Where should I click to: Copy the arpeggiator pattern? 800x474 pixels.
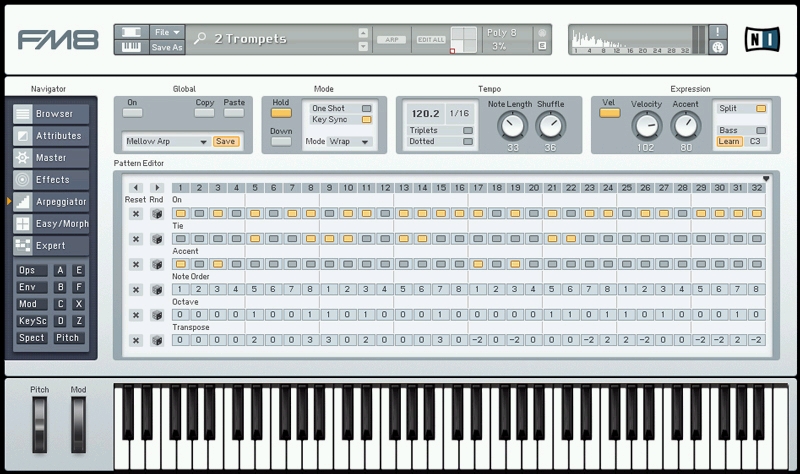coord(205,113)
